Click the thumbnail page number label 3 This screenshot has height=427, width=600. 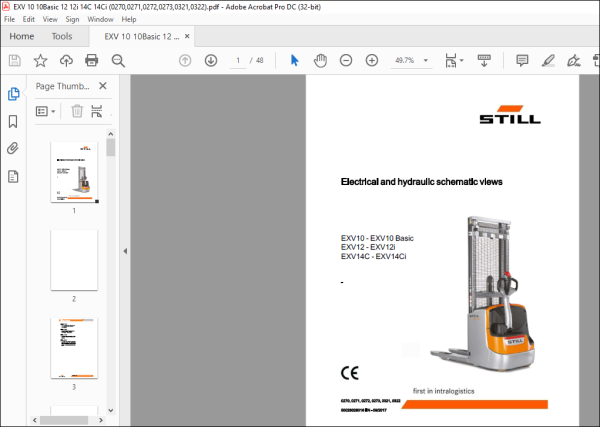(74, 387)
